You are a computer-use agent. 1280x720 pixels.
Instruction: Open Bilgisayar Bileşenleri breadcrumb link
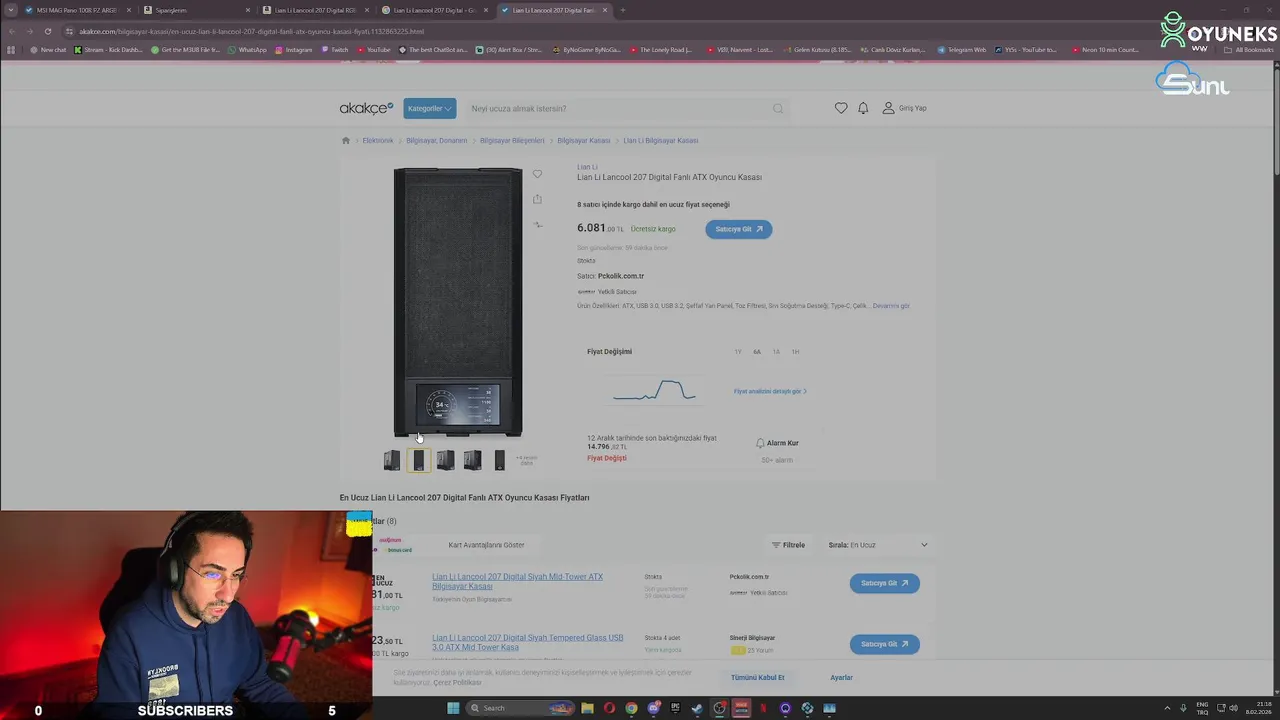[x=512, y=140]
